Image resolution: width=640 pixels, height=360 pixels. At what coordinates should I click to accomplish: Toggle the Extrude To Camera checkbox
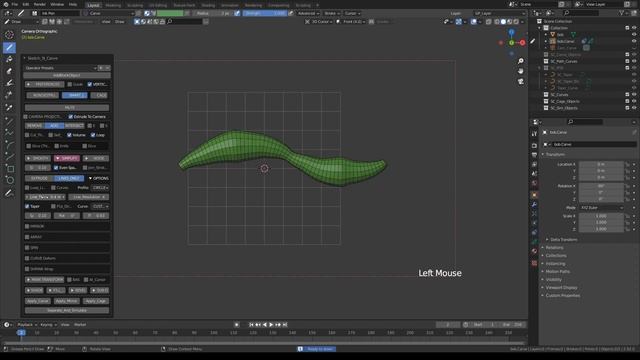coord(71,117)
